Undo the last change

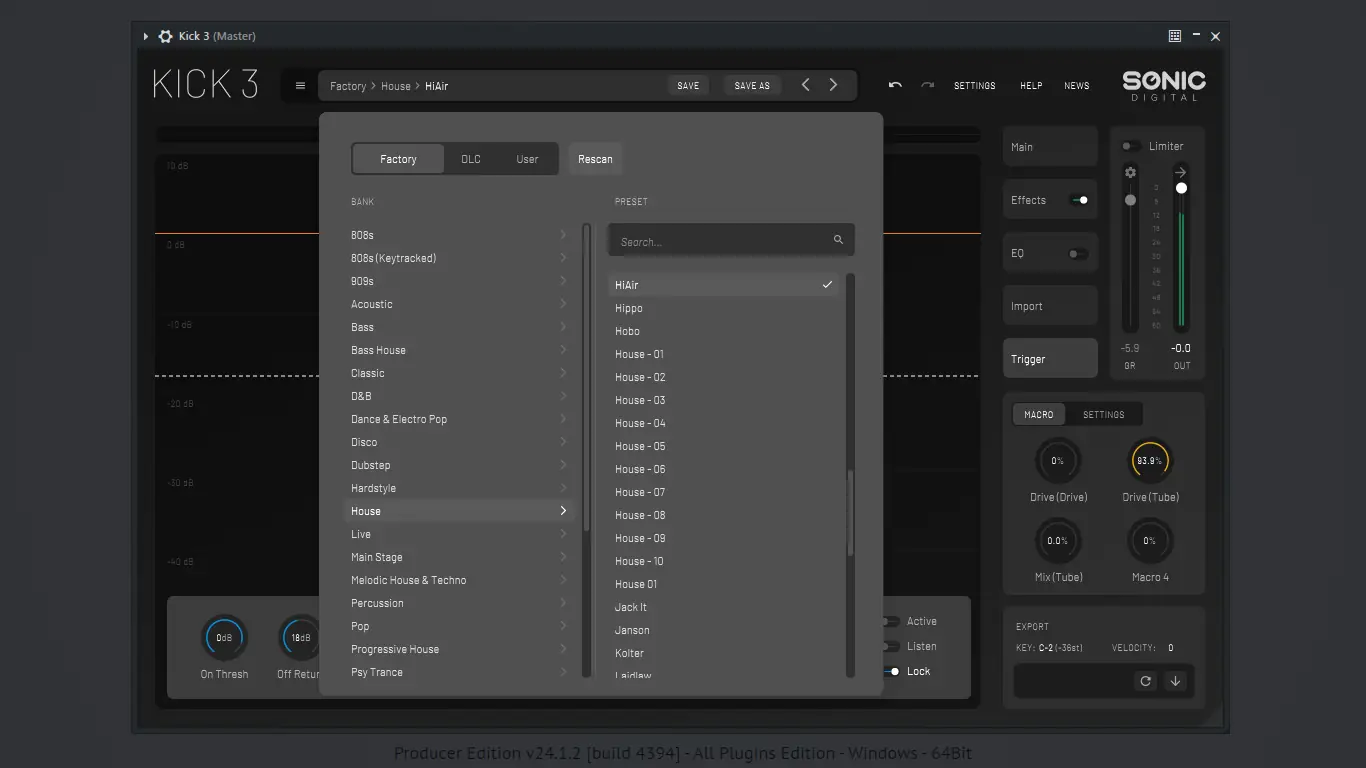click(x=895, y=86)
